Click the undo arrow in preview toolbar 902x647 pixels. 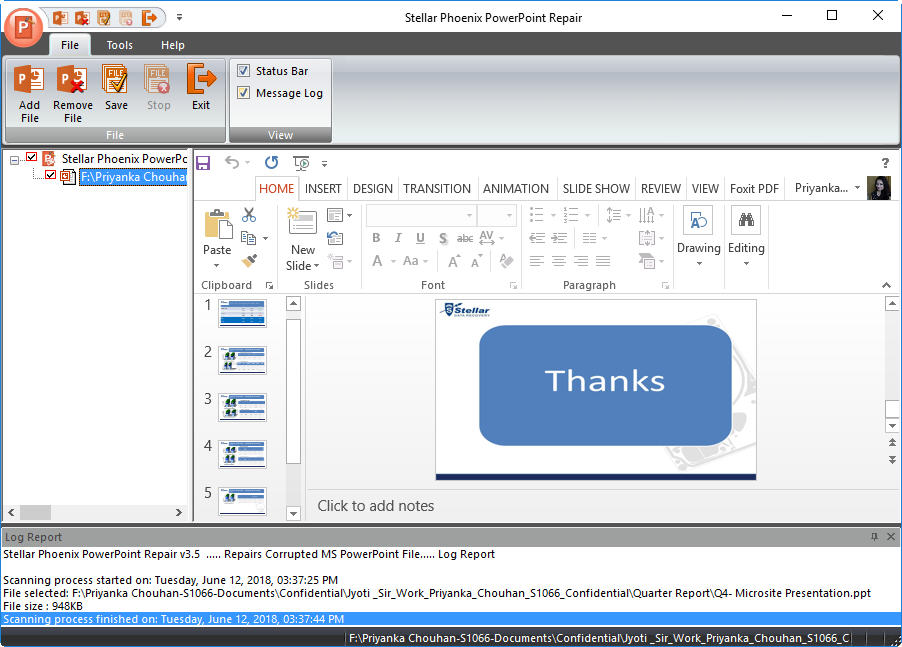point(232,163)
